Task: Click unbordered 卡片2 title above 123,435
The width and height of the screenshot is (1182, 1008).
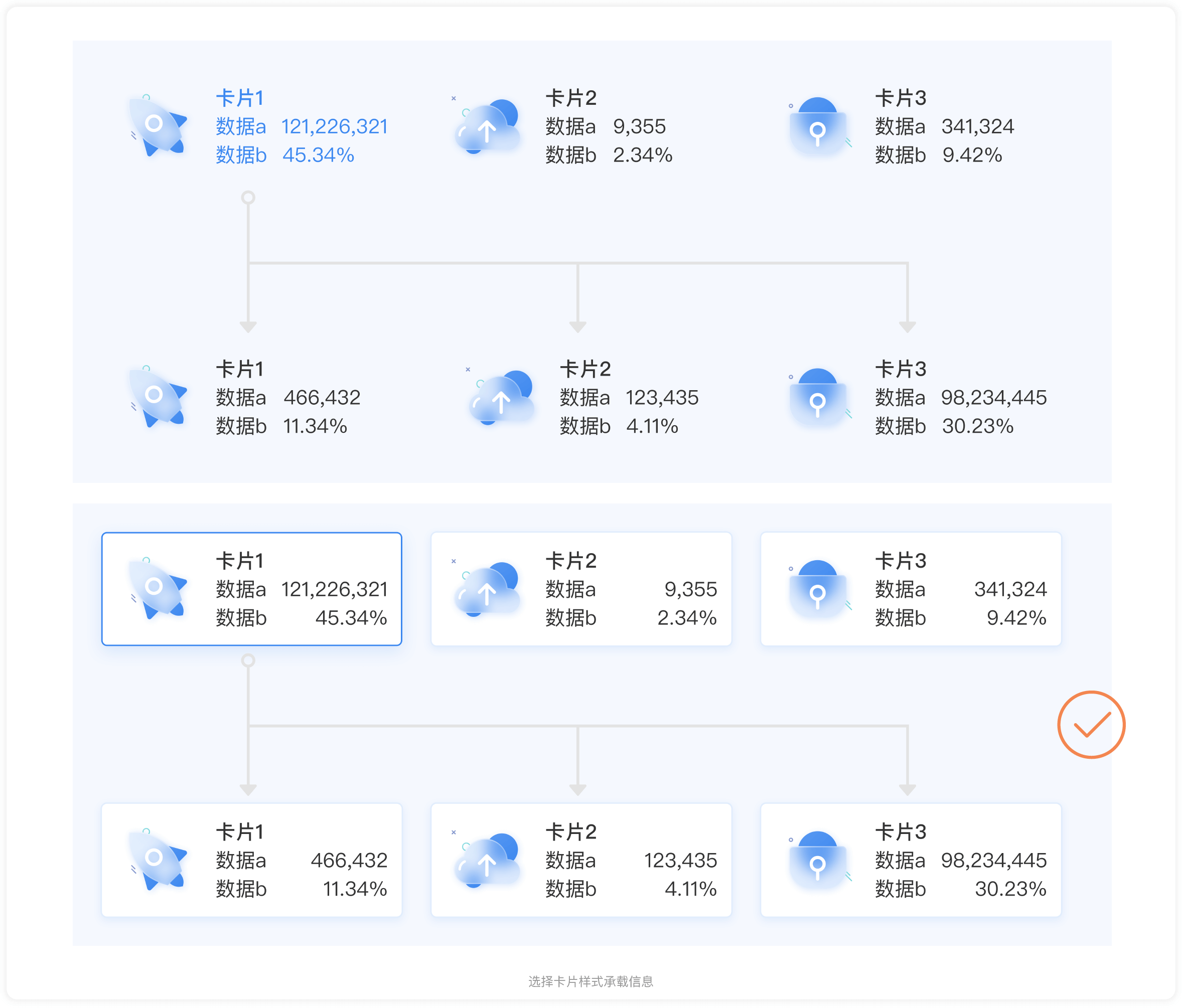Action: click(x=584, y=369)
